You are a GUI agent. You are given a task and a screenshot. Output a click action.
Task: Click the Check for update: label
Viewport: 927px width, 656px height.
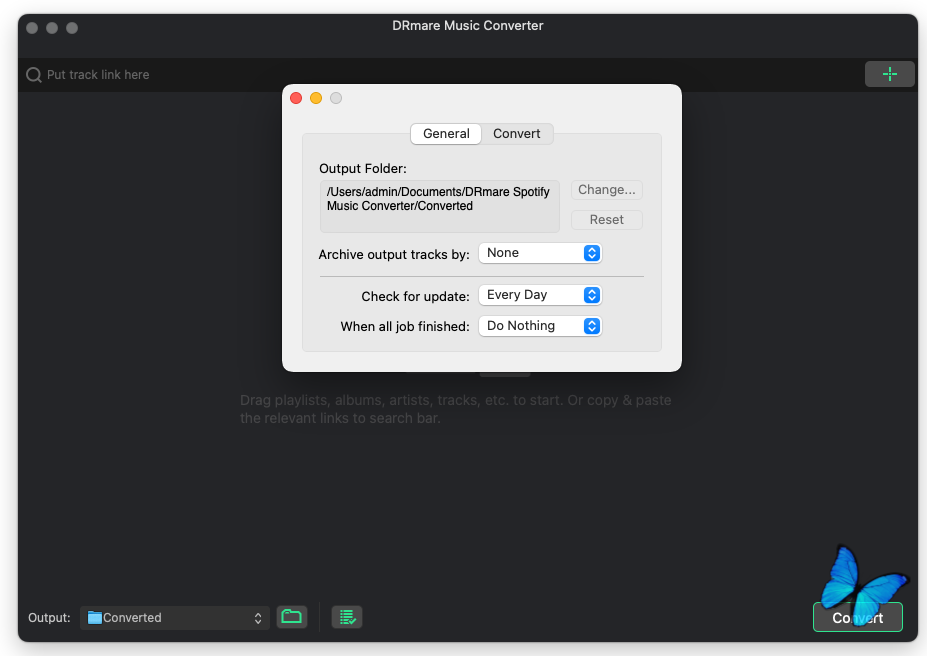tap(415, 296)
